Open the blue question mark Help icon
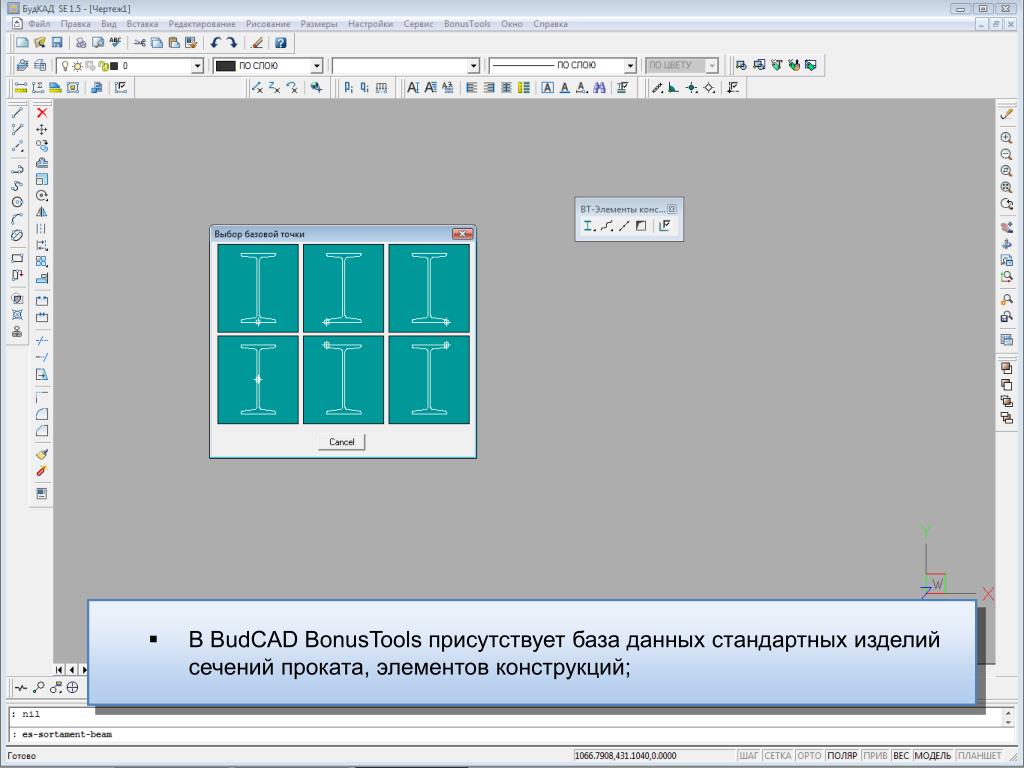This screenshot has width=1024, height=768. (x=281, y=43)
